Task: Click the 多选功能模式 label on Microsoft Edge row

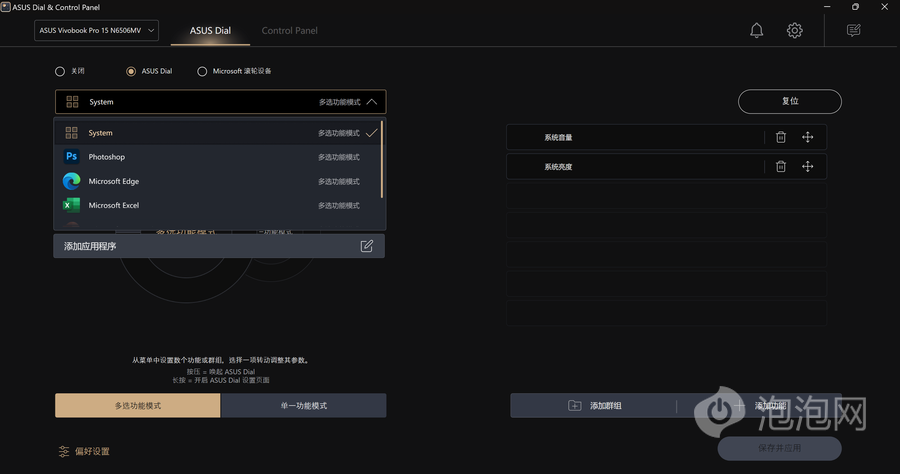Action: pyautogui.click(x=339, y=181)
